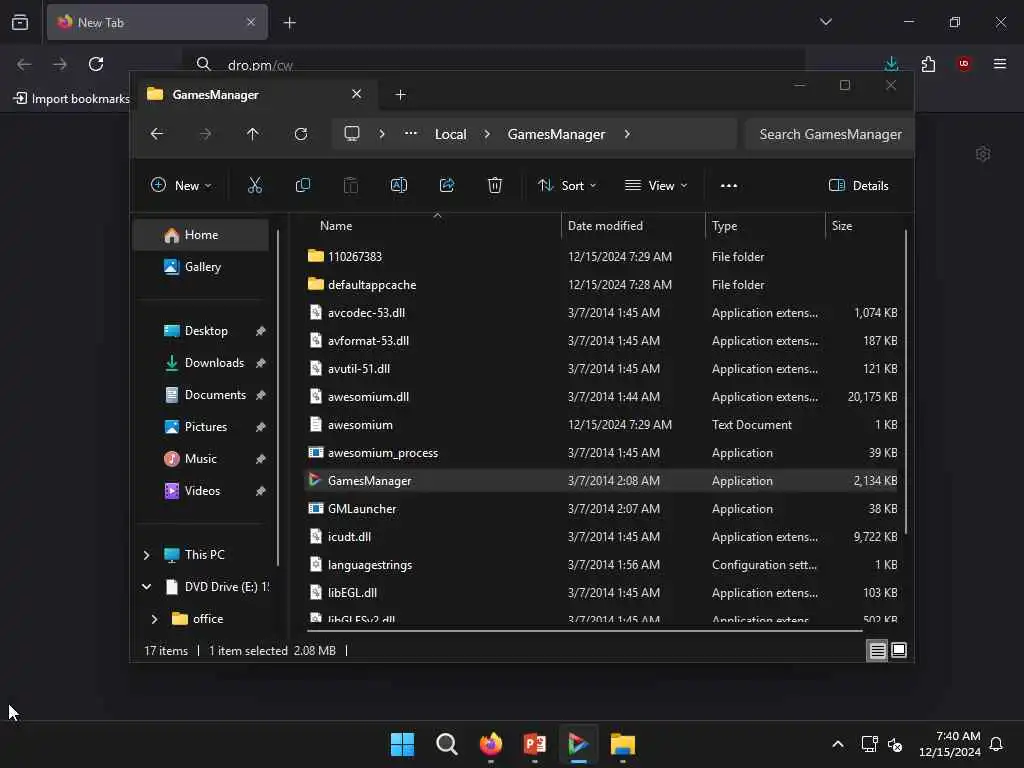Reload the Firefox page
The width and height of the screenshot is (1024, 768).
(96, 64)
